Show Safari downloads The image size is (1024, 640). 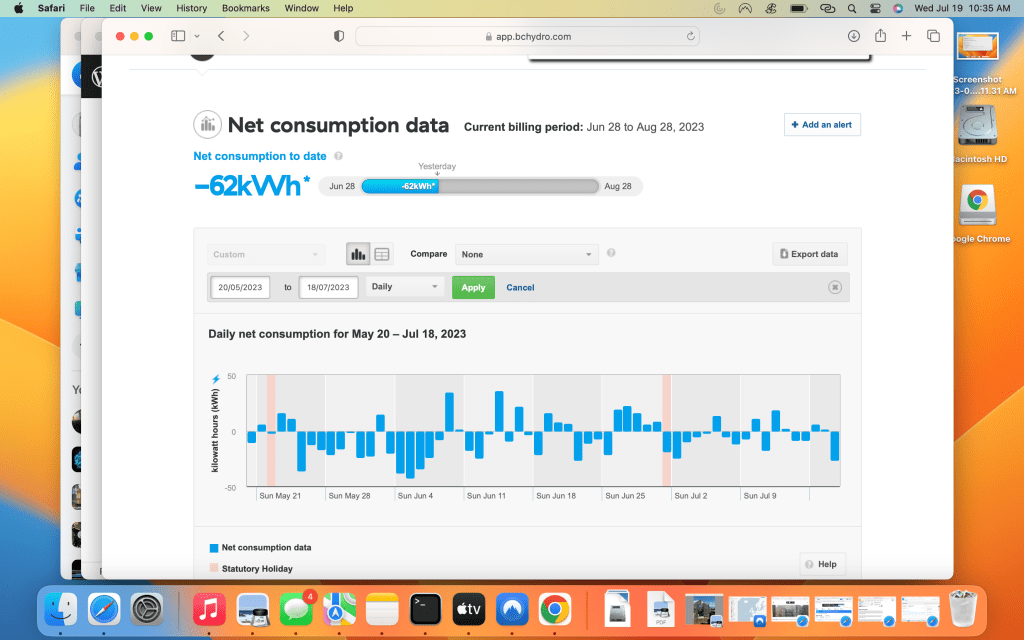(x=853, y=36)
